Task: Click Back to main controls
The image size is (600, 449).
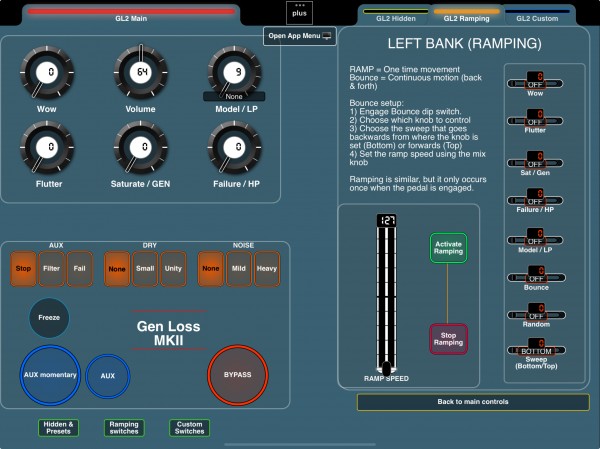Action: pos(473,402)
